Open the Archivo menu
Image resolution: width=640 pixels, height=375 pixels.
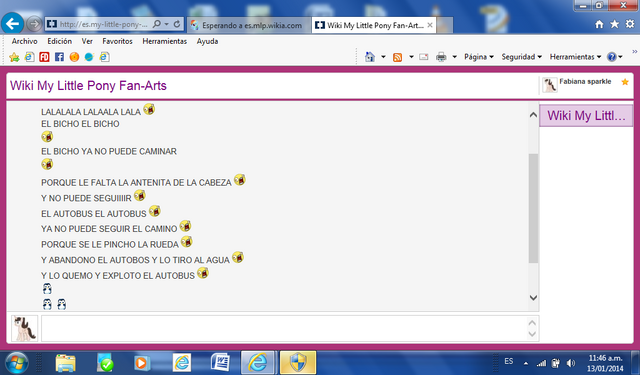(x=24, y=41)
